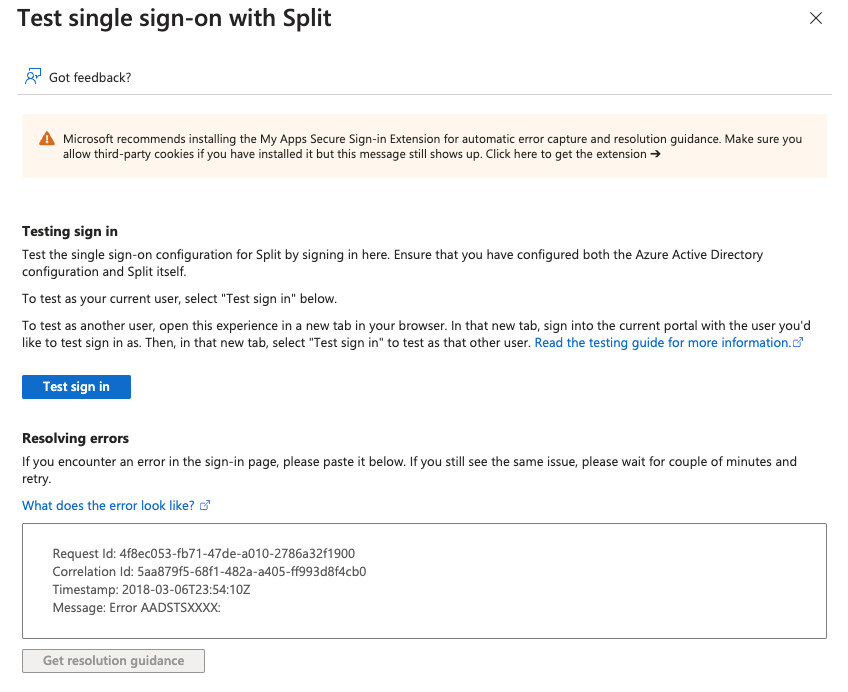Click the arrow after the extension link
Image resolution: width=848 pixels, height=692 pixels.
pos(656,154)
